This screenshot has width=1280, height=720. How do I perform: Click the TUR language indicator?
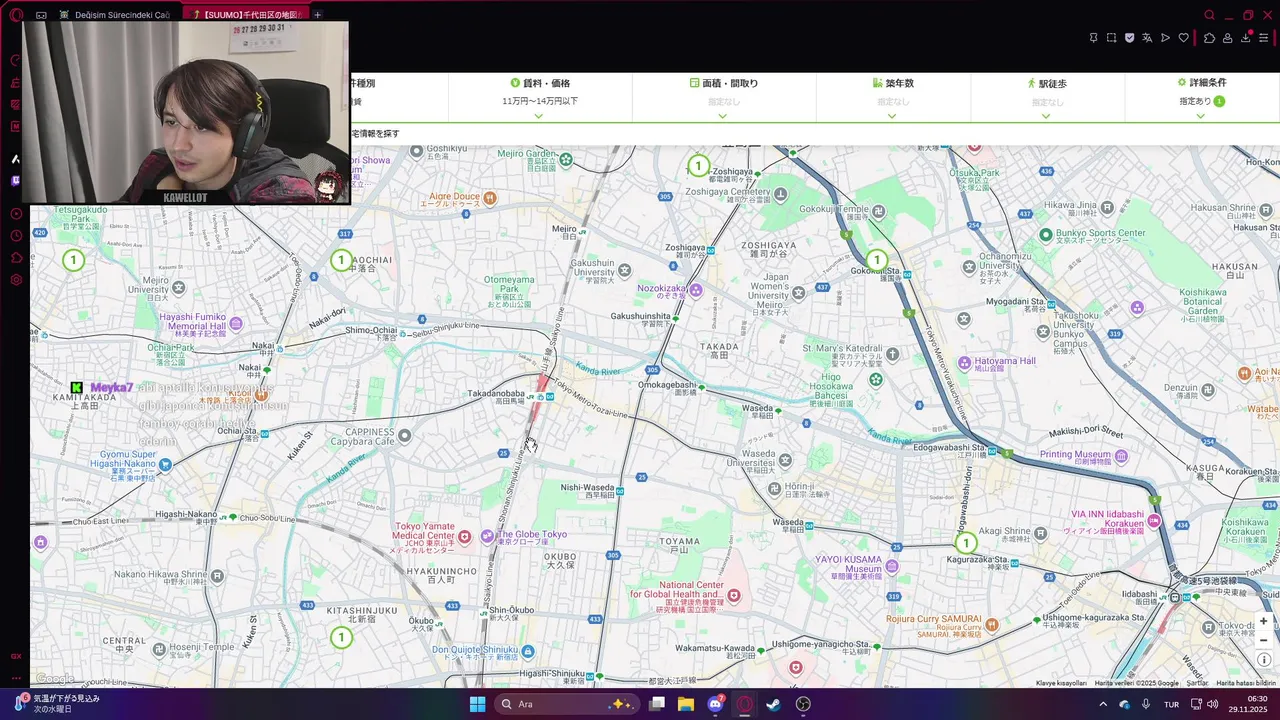[1170, 704]
